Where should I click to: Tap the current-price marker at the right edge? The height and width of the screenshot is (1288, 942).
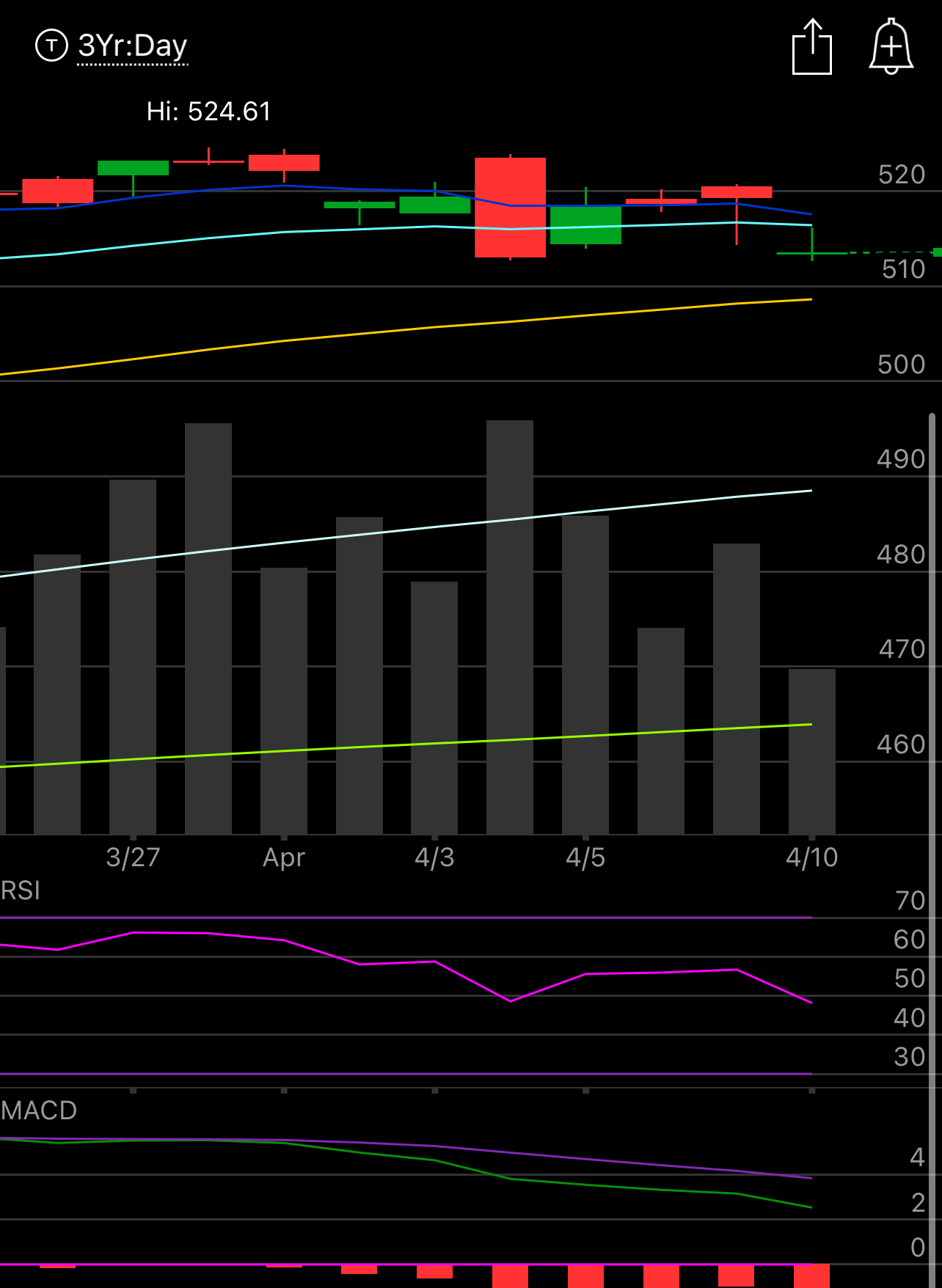point(938,252)
